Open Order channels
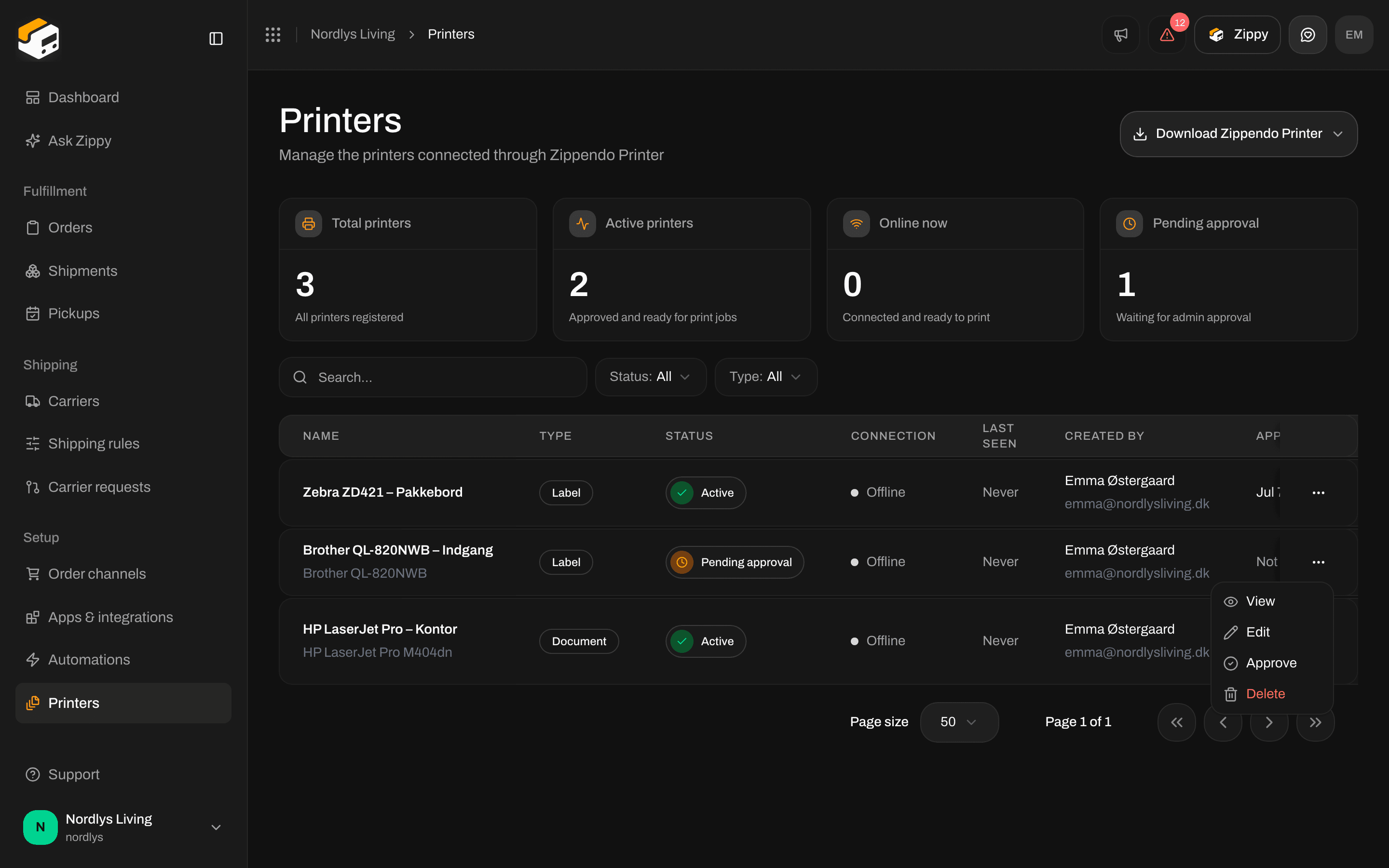Image resolution: width=1389 pixels, height=868 pixels. [123, 573]
